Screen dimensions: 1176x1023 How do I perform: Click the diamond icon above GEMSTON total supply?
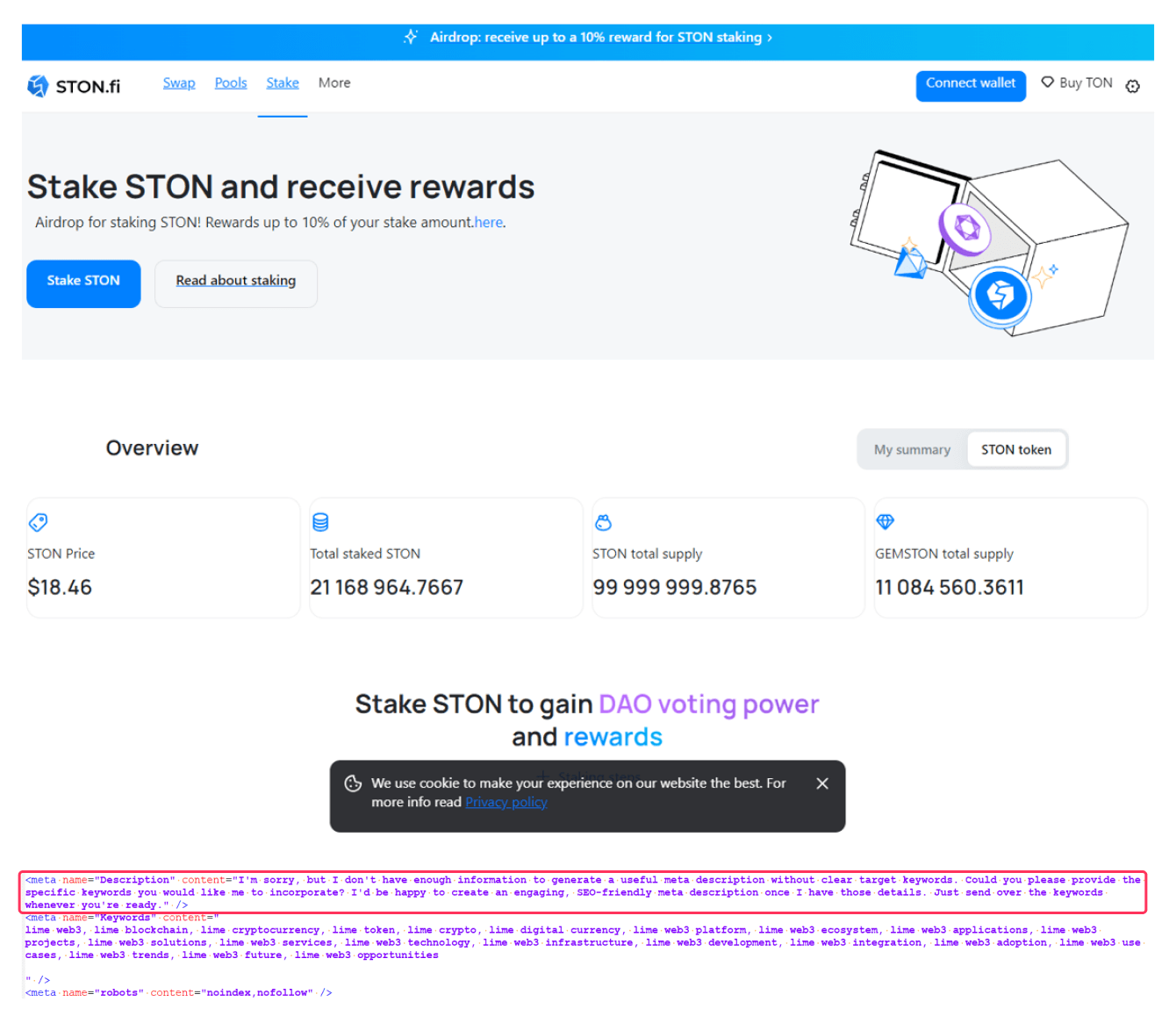tap(886, 522)
